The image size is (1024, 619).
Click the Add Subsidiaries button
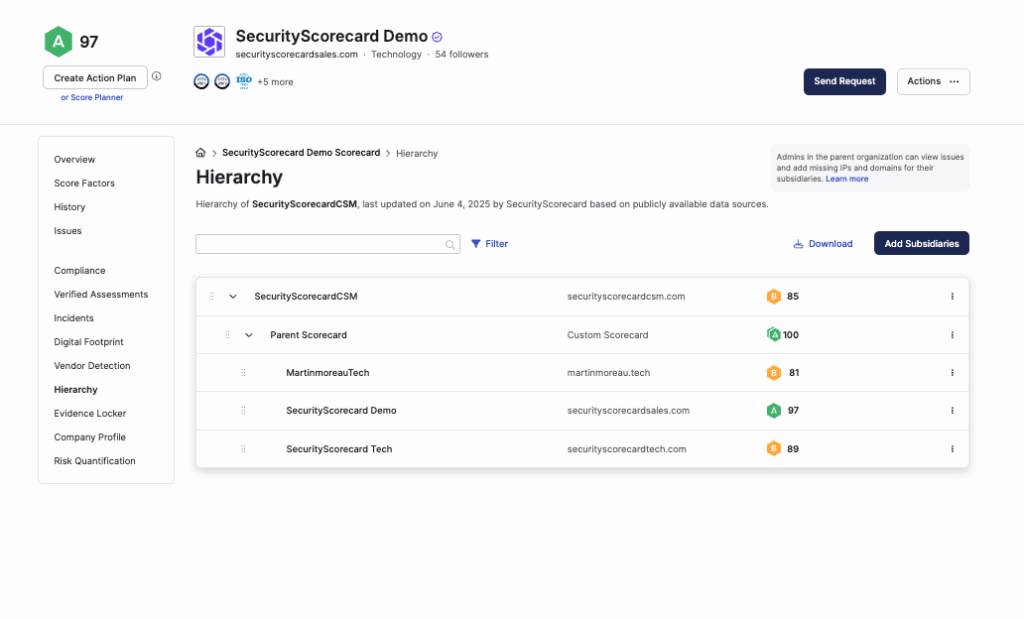tap(921, 244)
